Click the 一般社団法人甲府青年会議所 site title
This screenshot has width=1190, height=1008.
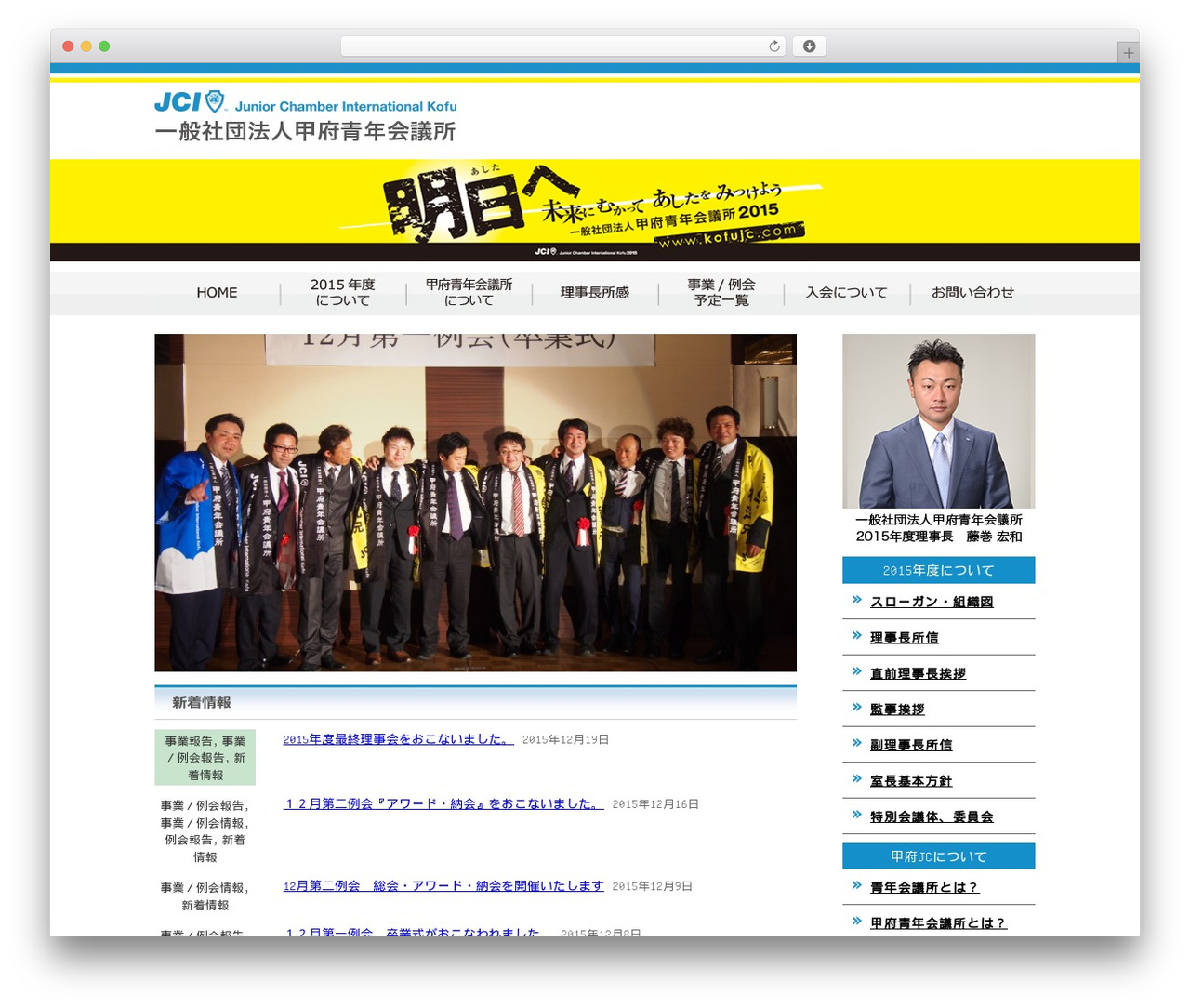(x=305, y=131)
